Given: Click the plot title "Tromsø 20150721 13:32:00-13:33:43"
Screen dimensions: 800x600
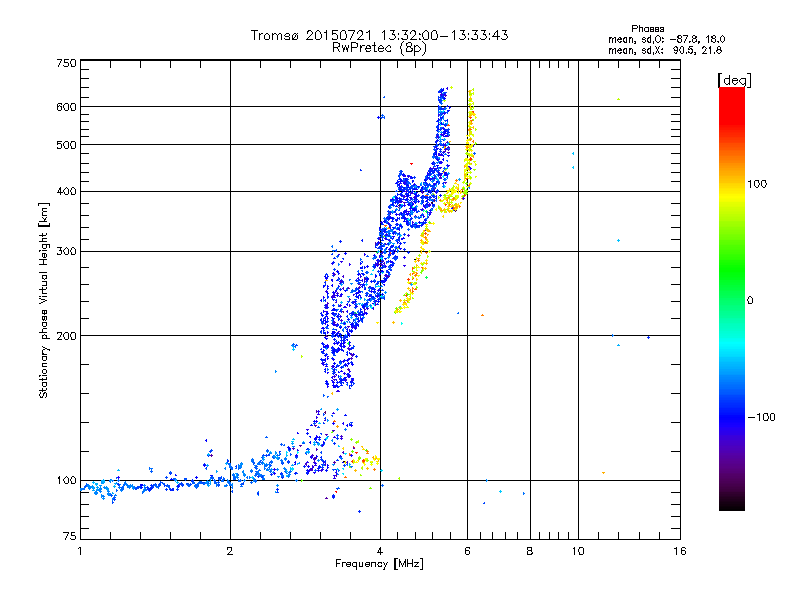Looking at the screenshot, I should [379, 35].
